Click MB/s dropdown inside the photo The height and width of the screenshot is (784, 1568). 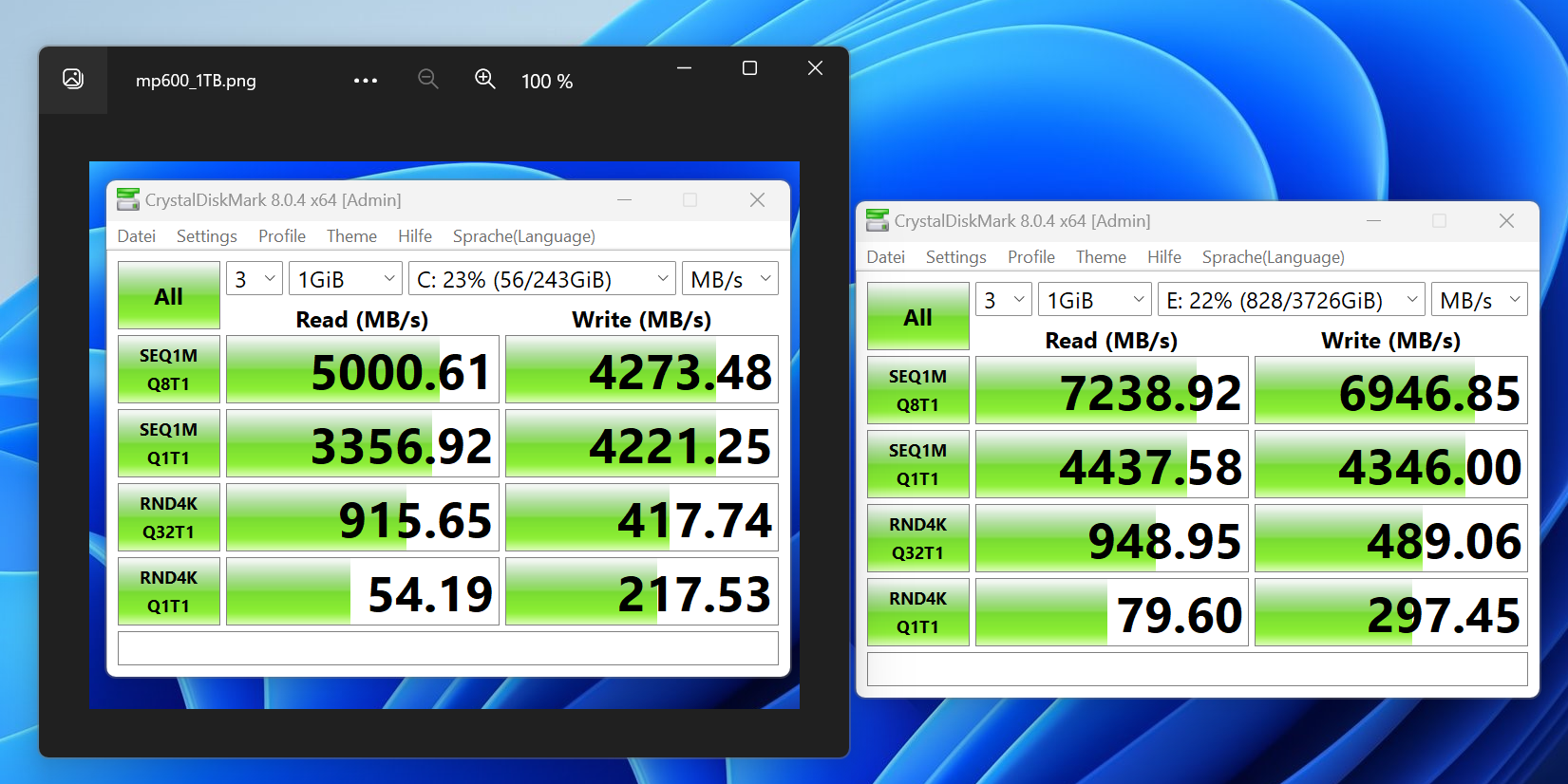point(730,279)
